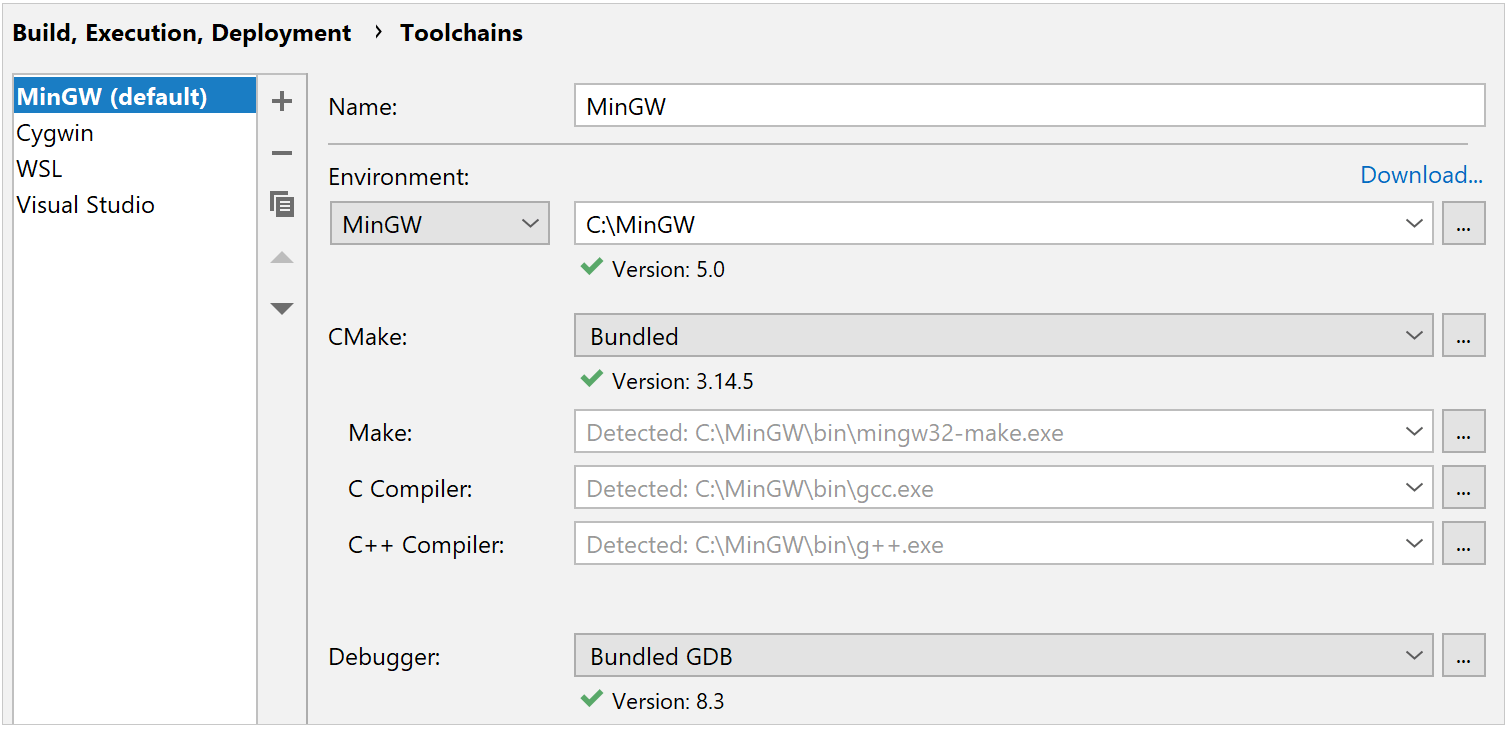
Task: Click the Toolchains breadcrumb
Action: 461,33
